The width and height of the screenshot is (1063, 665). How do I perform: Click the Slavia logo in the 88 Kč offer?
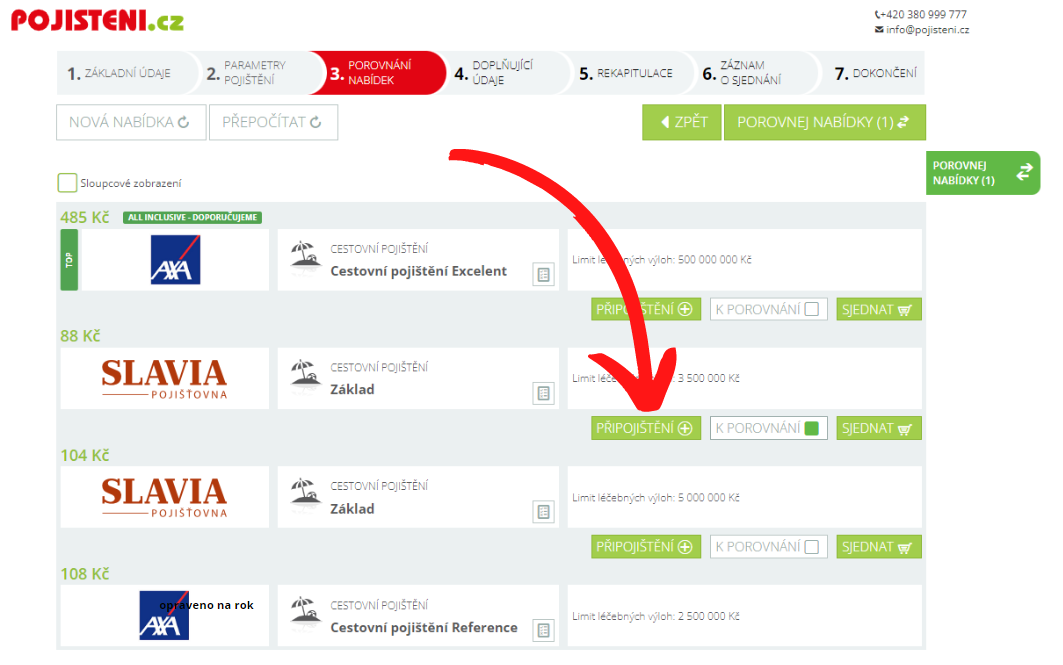164,379
